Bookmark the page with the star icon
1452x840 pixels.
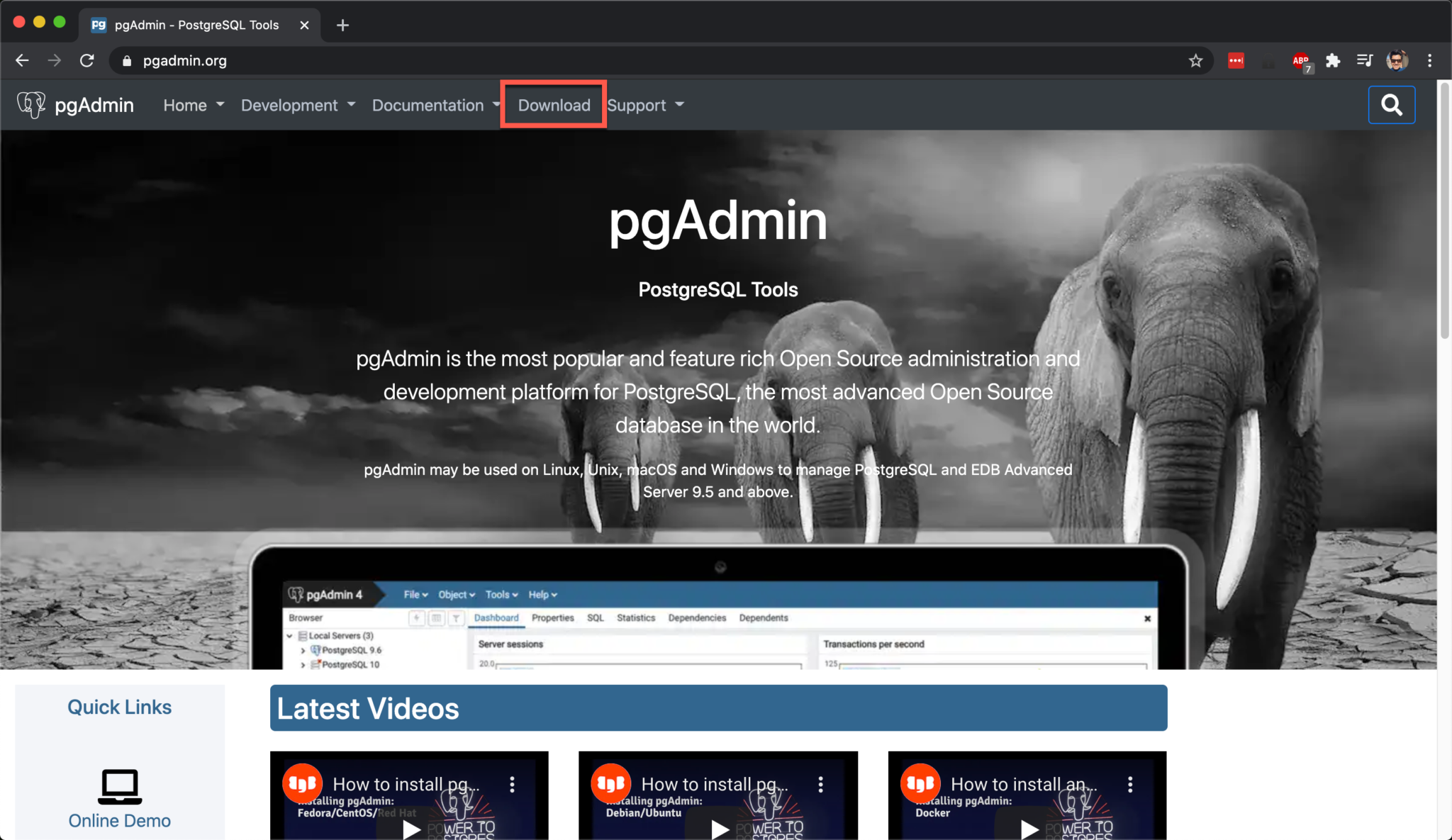[x=1197, y=60]
